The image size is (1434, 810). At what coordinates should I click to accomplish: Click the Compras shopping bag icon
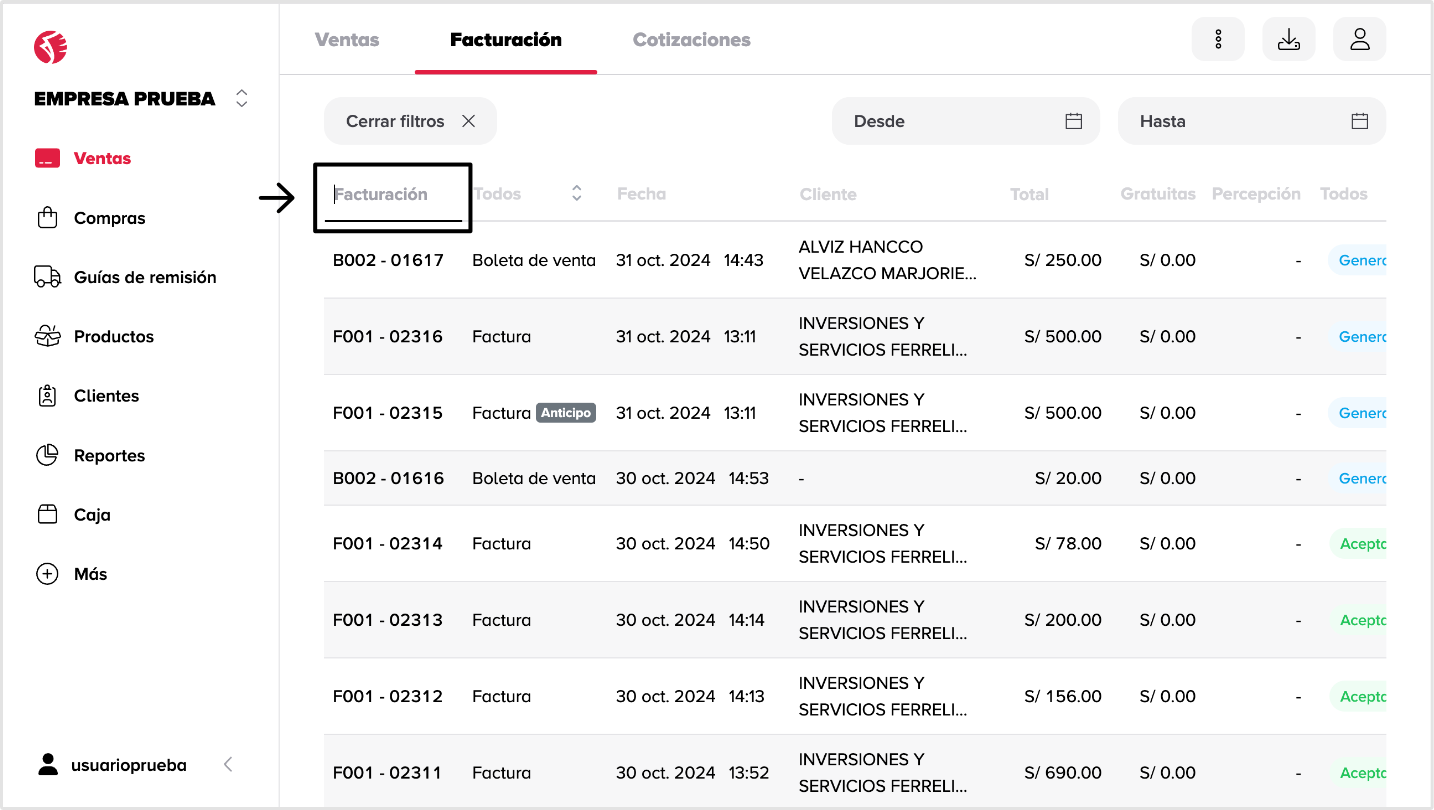(47, 218)
